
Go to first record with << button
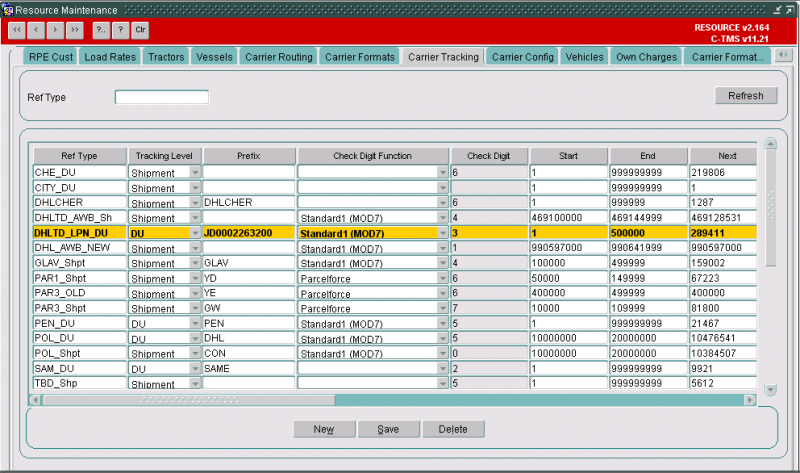(17, 30)
